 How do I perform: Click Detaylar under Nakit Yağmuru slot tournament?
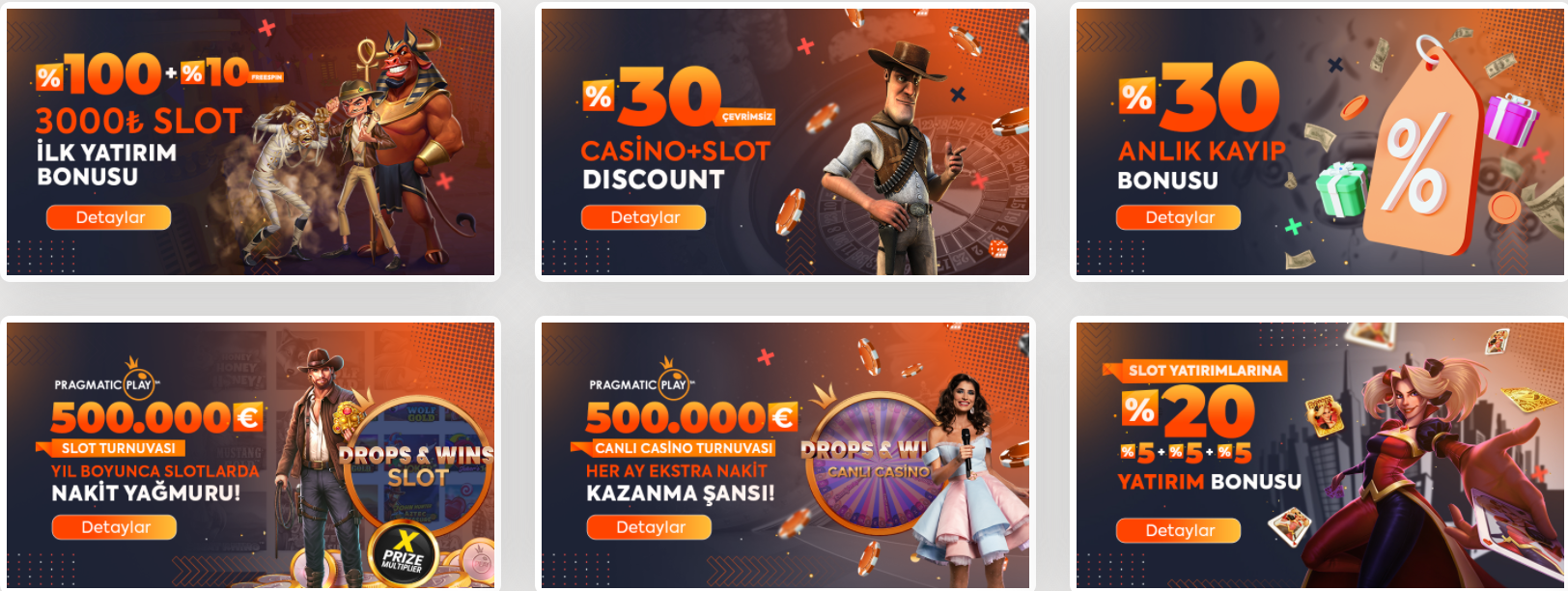(x=115, y=527)
